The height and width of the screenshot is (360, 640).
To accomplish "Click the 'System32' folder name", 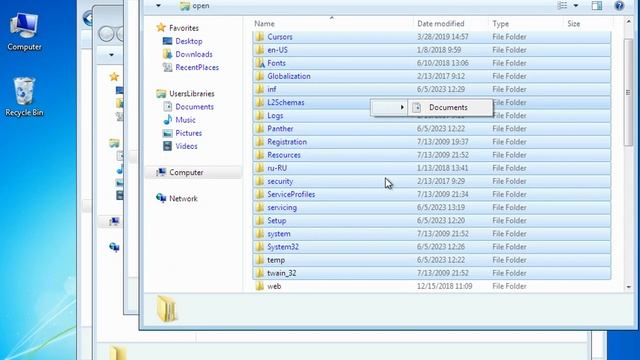I will pyautogui.click(x=283, y=247).
